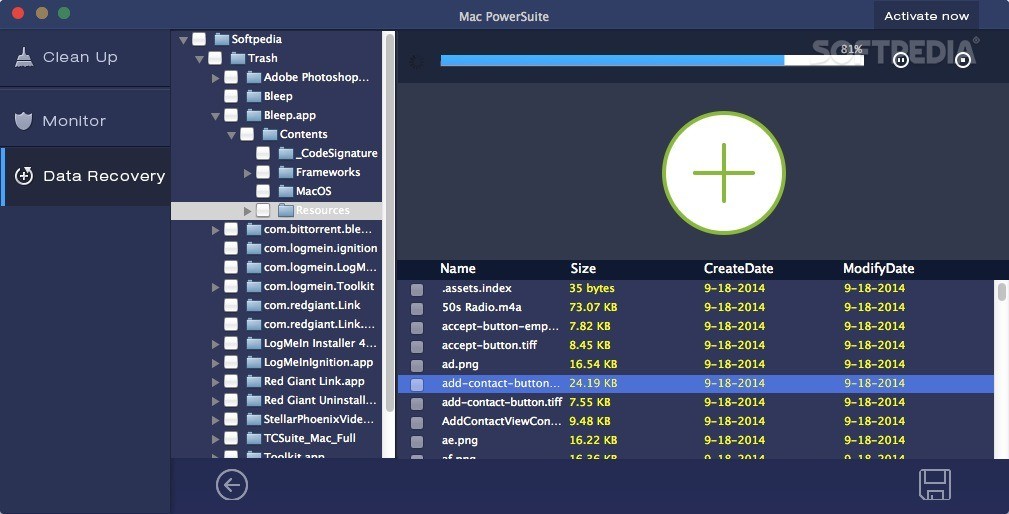The width and height of the screenshot is (1009, 514).
Task: Select the Bleep folder in tree
Action: click(x=278, y=96)
